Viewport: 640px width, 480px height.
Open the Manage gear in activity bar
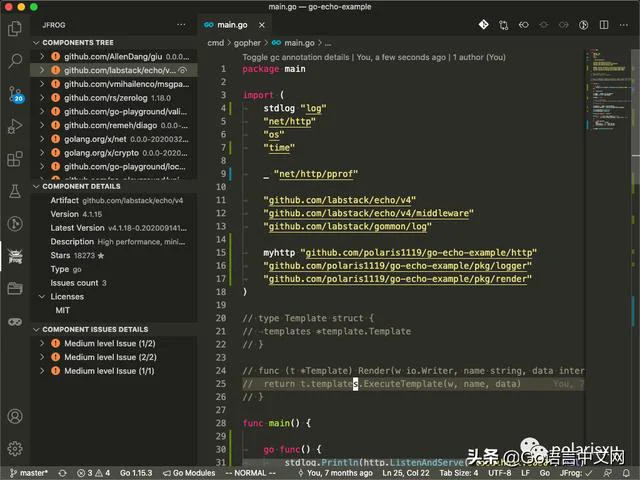click(15, 449)
